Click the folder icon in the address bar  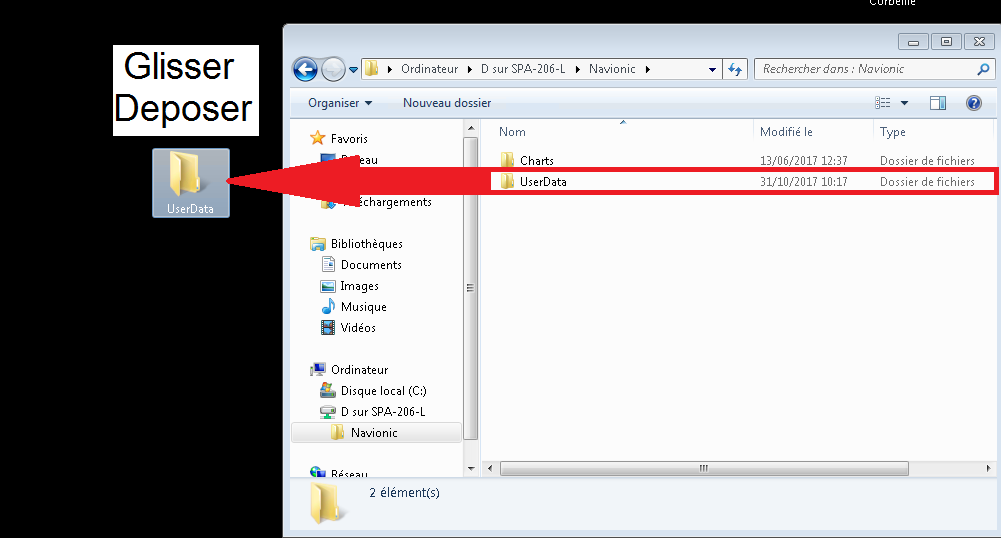click(x=372, y=69)
